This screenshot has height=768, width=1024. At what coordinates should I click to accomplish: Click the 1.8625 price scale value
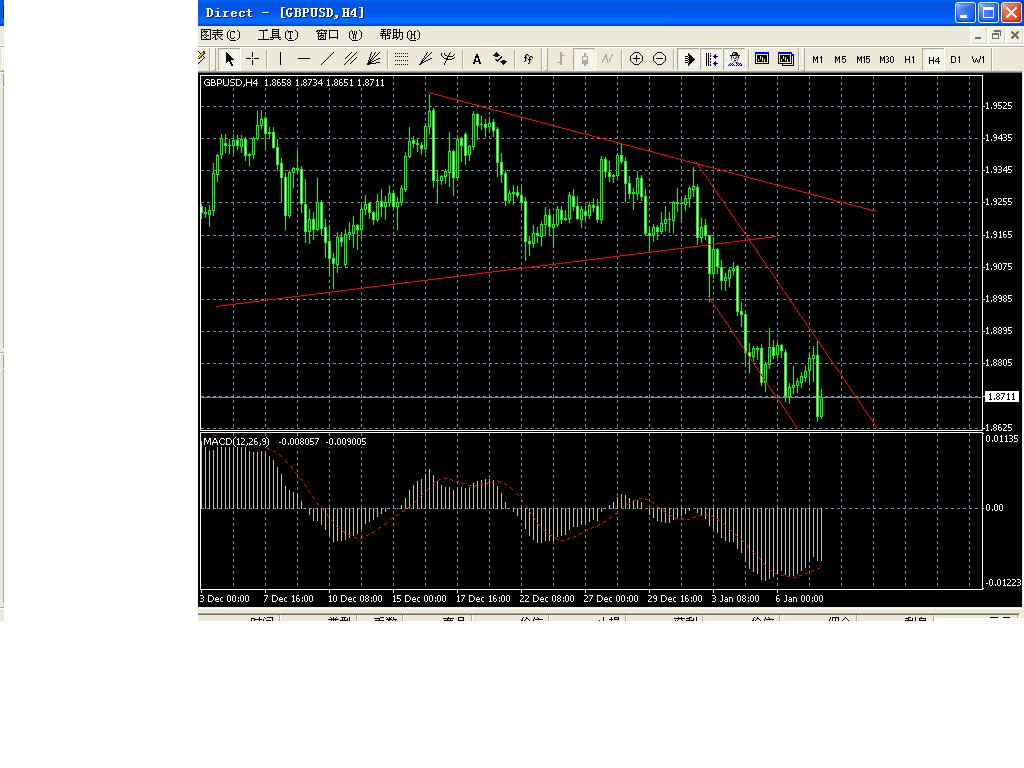click(x=999, y=428)
